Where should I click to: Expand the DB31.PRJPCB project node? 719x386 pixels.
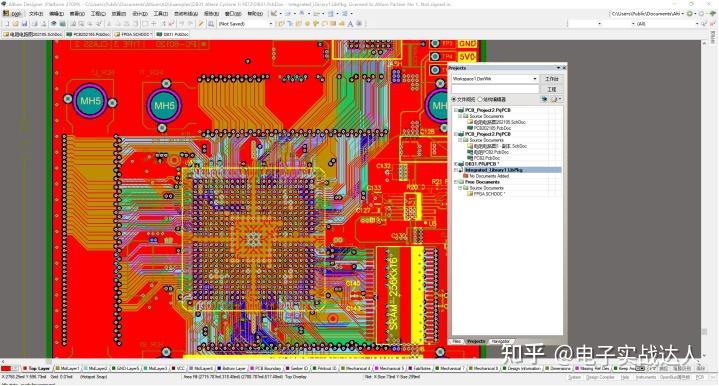coord(457,164)
